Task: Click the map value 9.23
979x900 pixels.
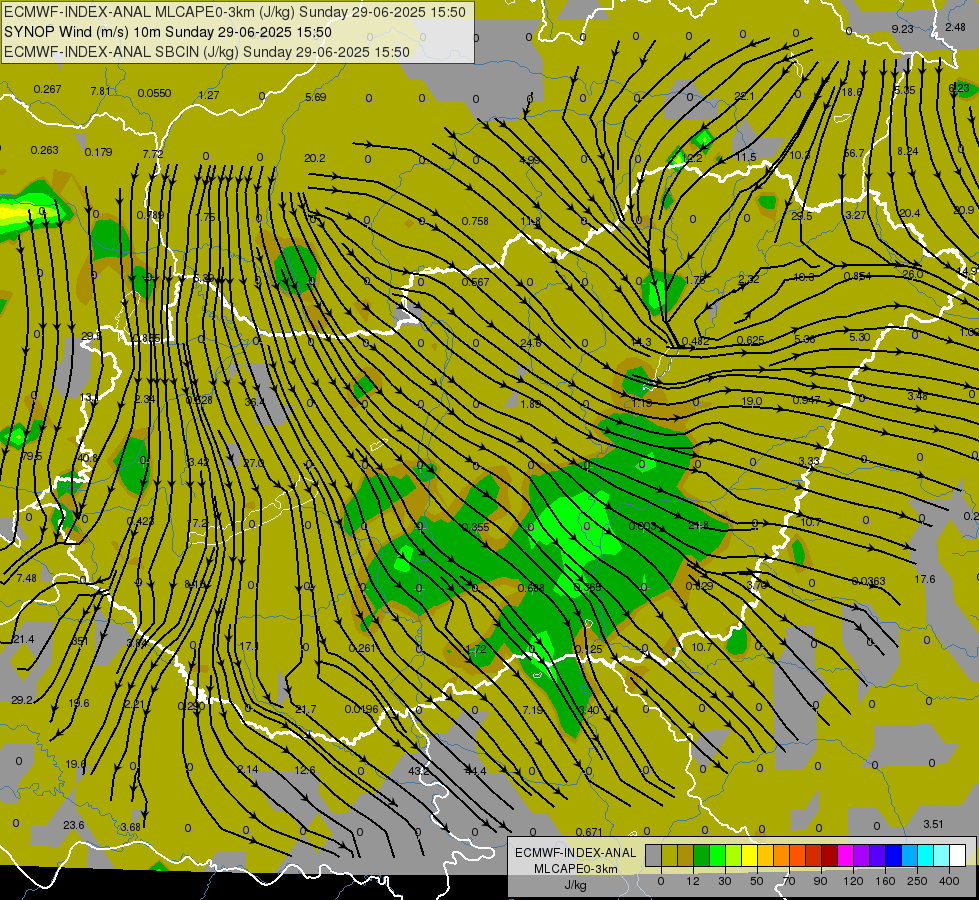Action: (902, 29)
